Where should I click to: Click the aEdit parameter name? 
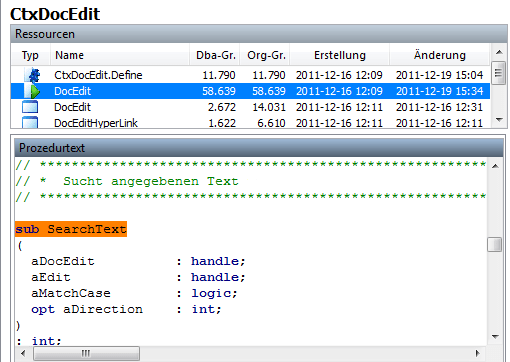51,277
